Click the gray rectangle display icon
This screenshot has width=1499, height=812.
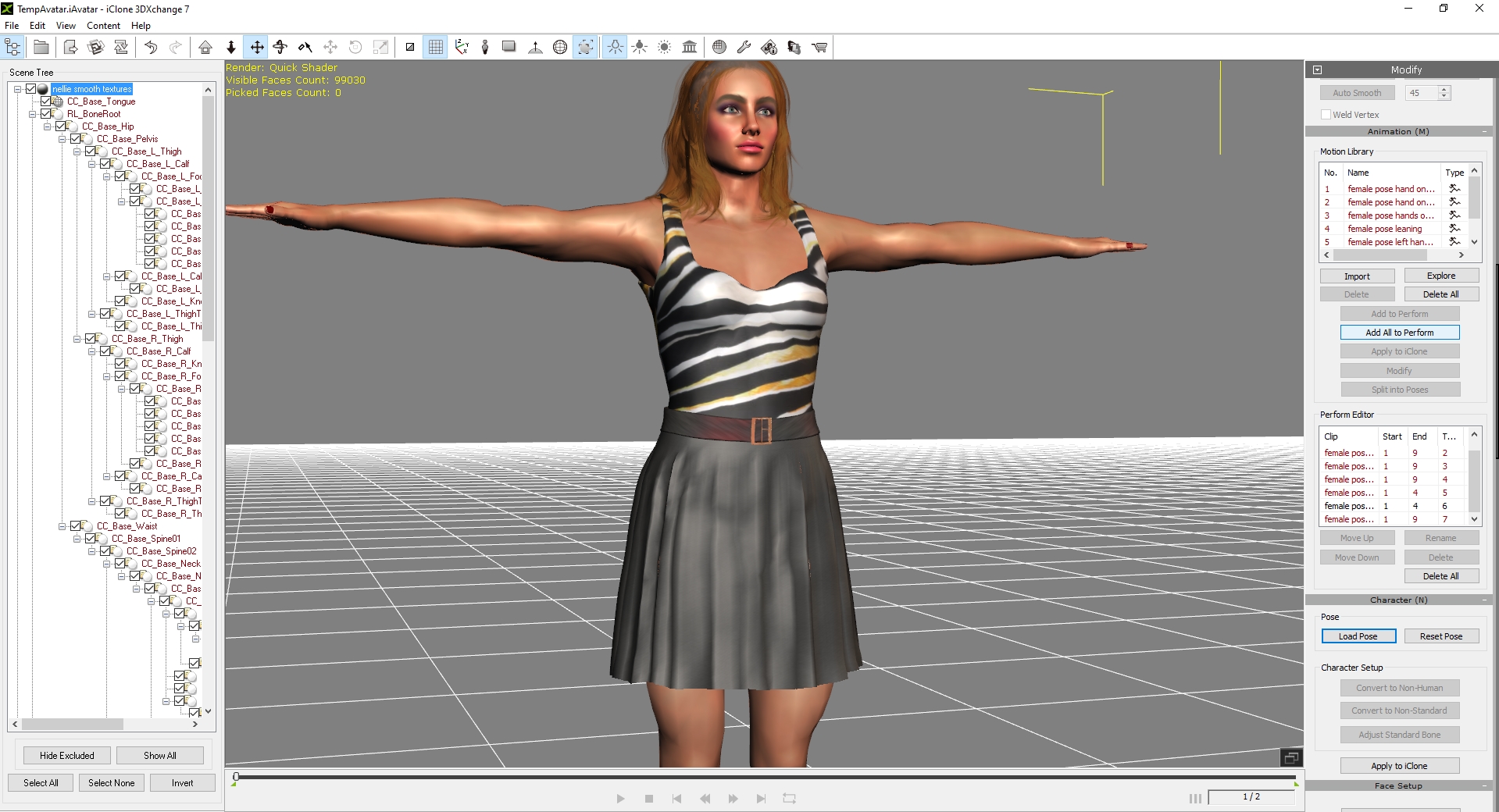pyautogui.click(x=509, y=47)
